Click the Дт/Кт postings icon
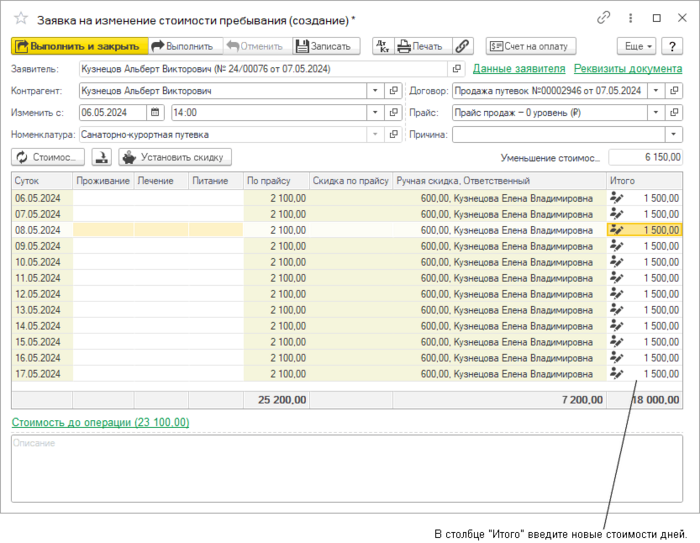This screenshot has width=700, height=543. [x=383, y=46]
